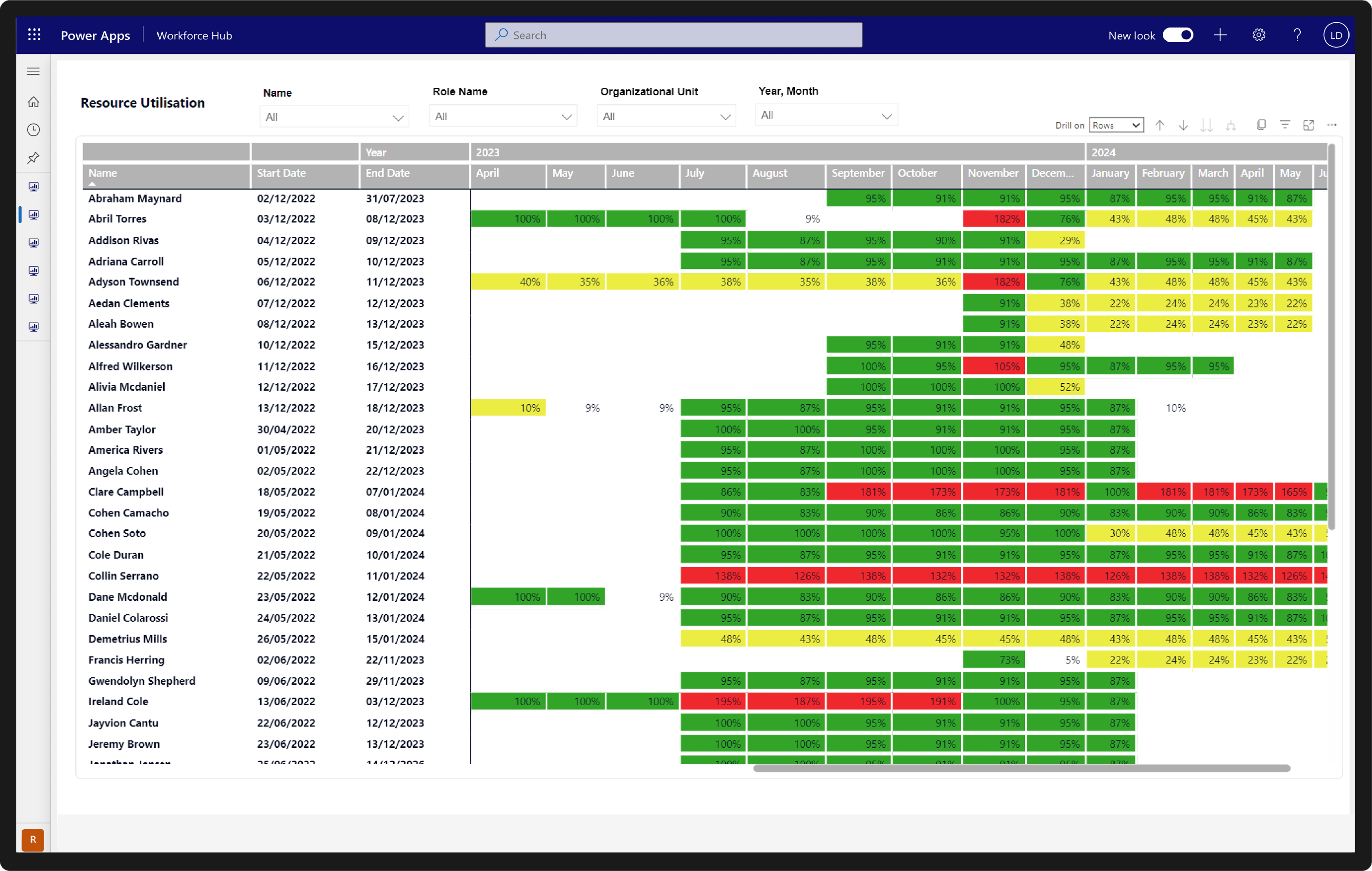Viewport: 1372px width, 871px height.
Task: Click the plus icon to add new
Action: click(1220, 35)
